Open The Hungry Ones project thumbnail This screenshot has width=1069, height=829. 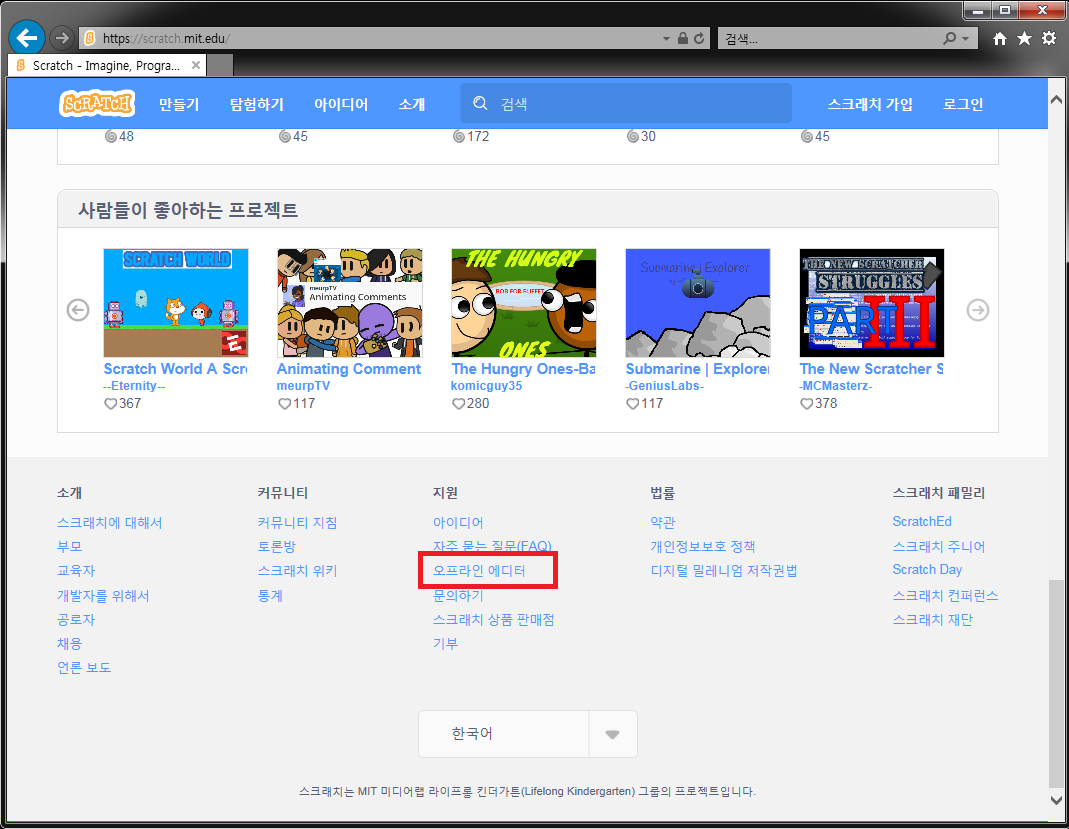[x=524, y=303]
